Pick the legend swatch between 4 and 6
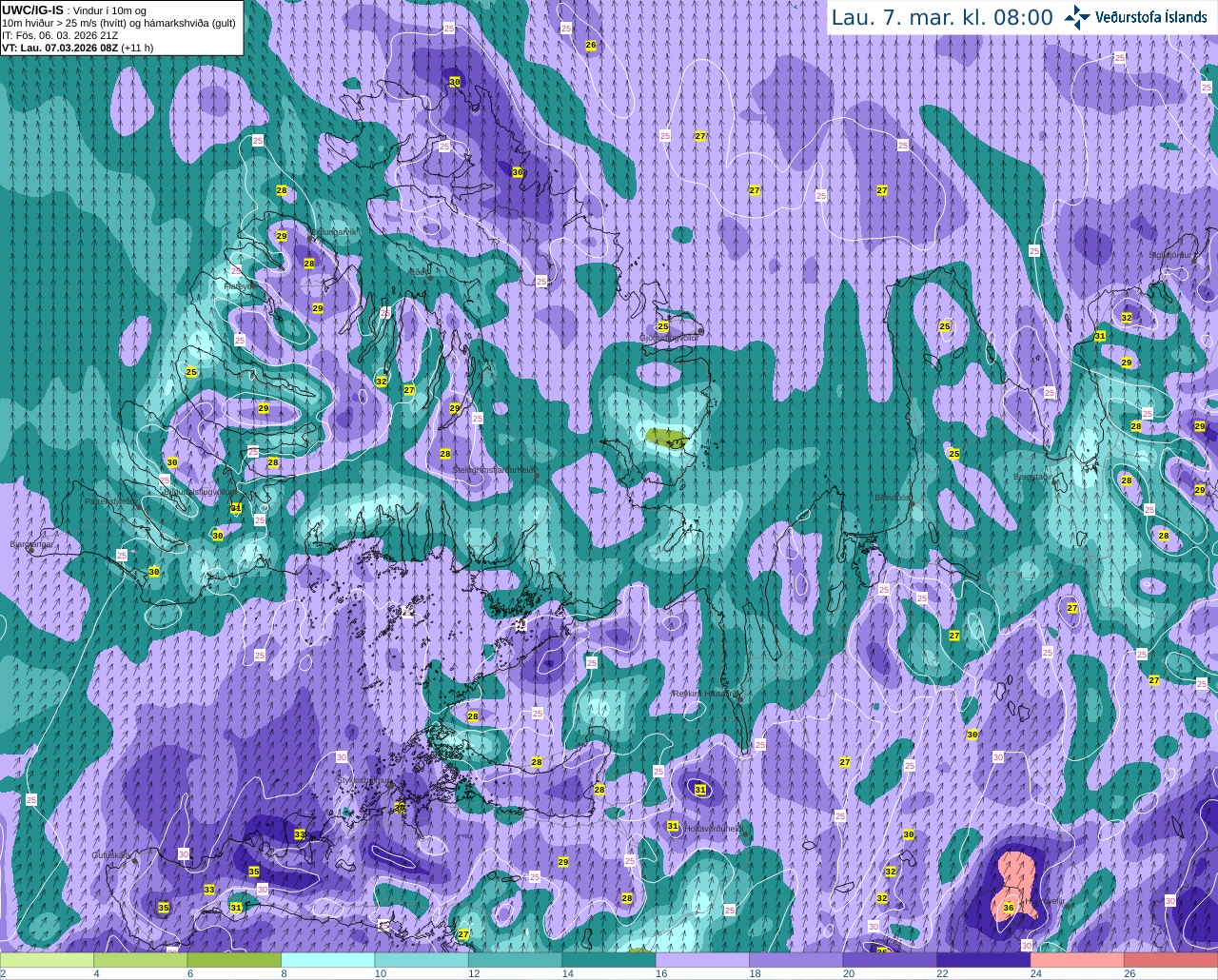Screen dimensions: 1218x980 141,960
